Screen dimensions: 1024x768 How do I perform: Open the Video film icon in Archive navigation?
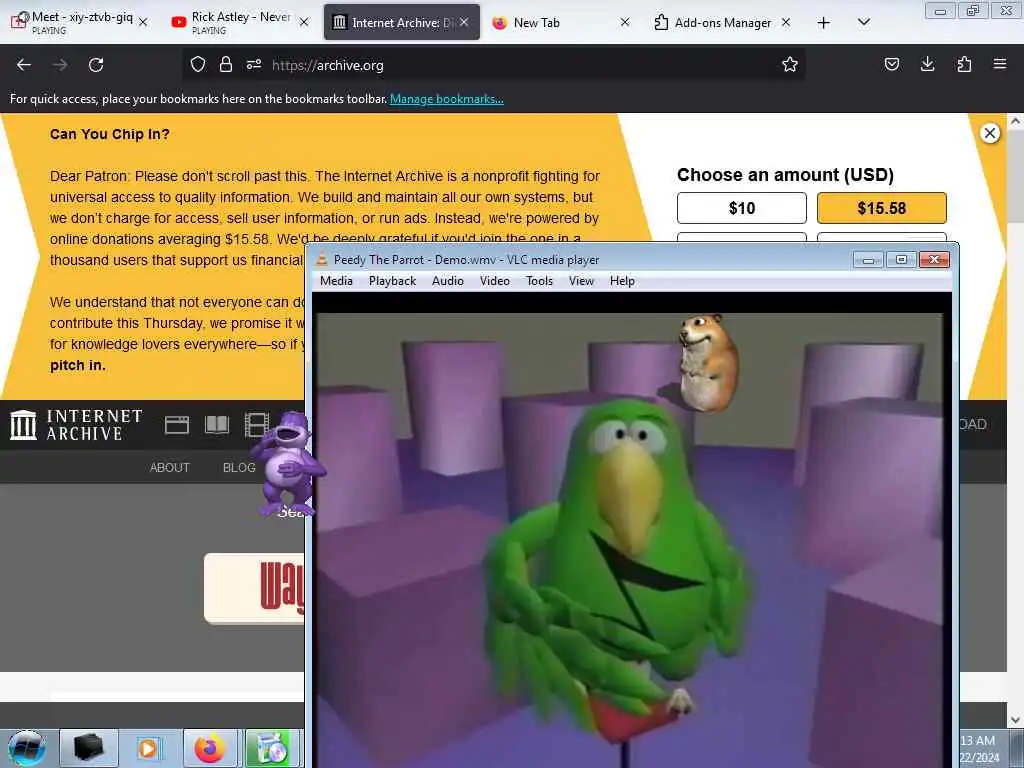257,425
